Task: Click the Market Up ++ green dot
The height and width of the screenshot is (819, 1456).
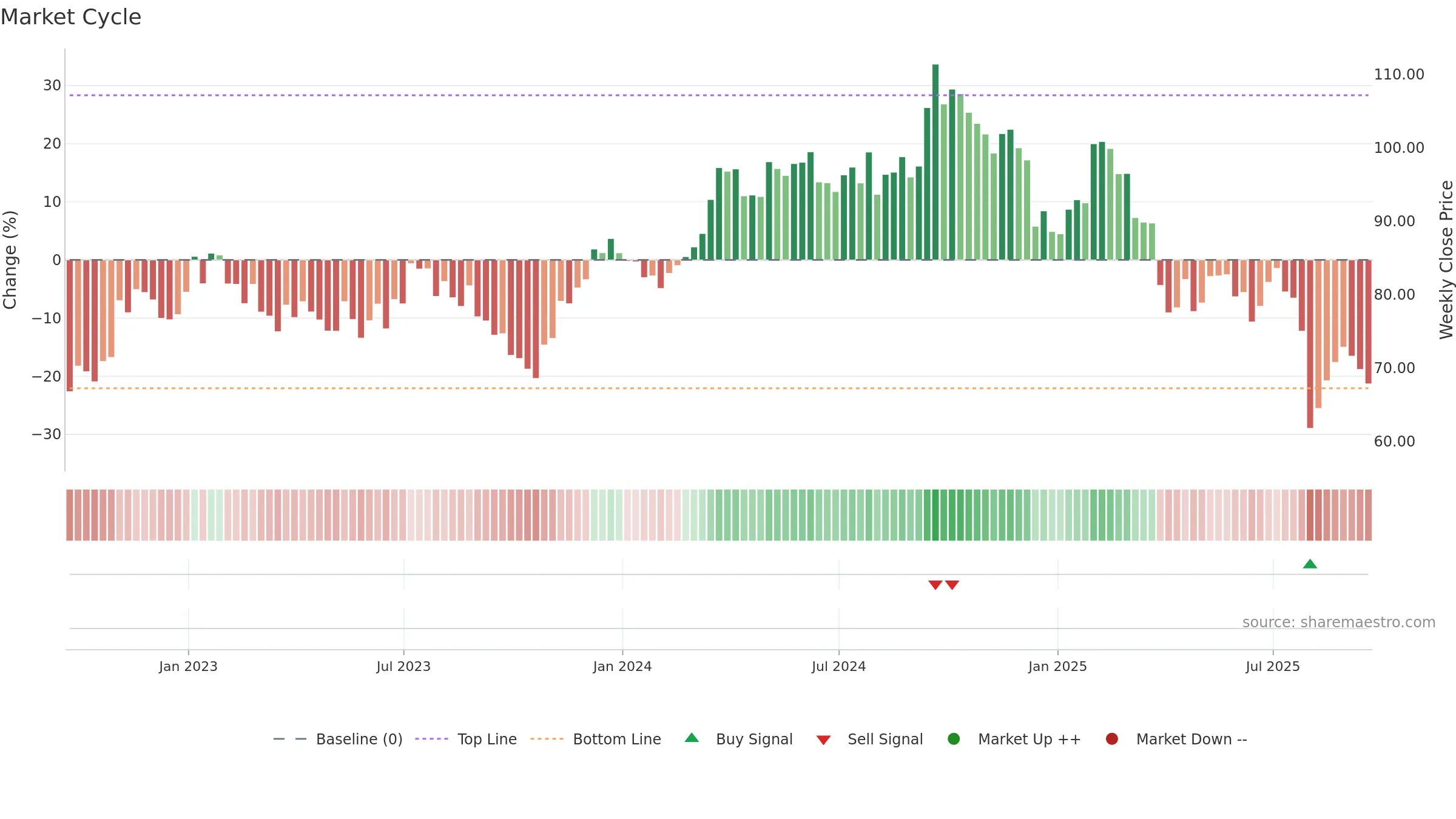Action: 954,739
